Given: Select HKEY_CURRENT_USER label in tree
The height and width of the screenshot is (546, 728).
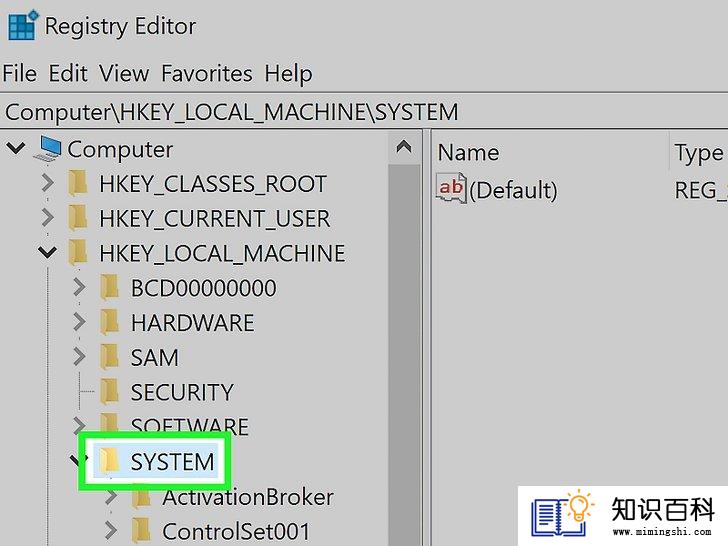Looking at the screenshot, I should coord(214,219).
